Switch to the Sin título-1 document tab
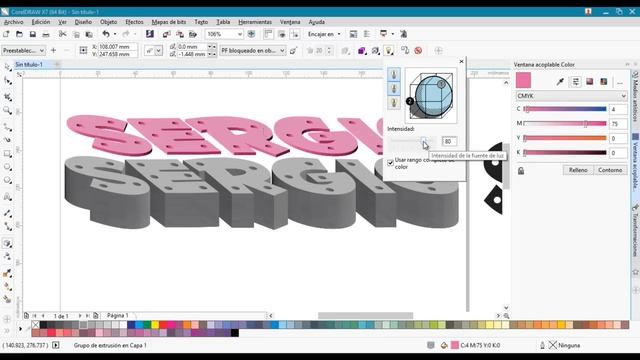This screenshot has width=640, height=360. coord(29,64)
